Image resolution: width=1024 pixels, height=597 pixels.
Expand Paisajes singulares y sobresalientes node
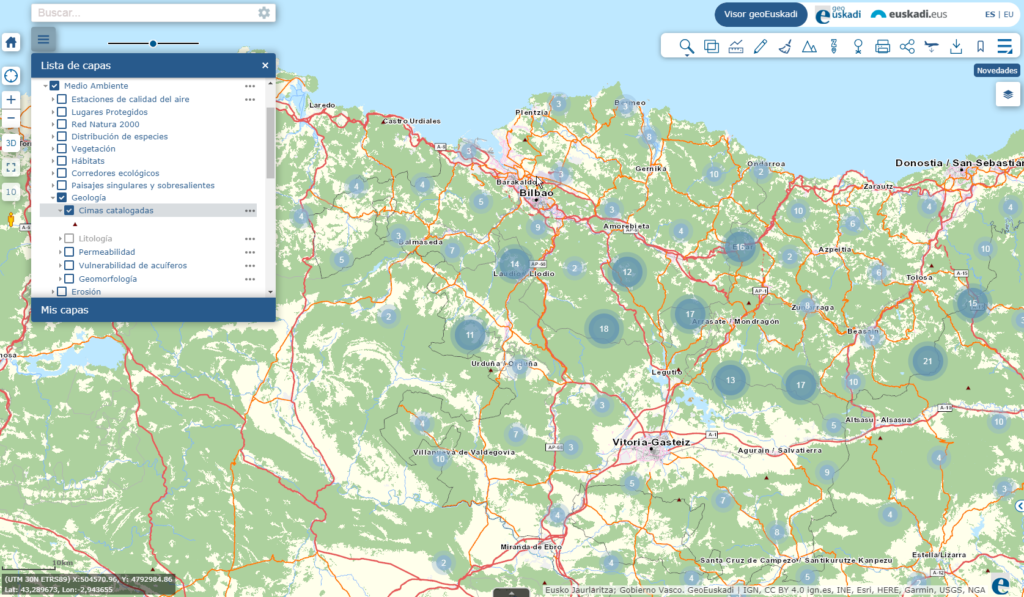coord(53,186)
